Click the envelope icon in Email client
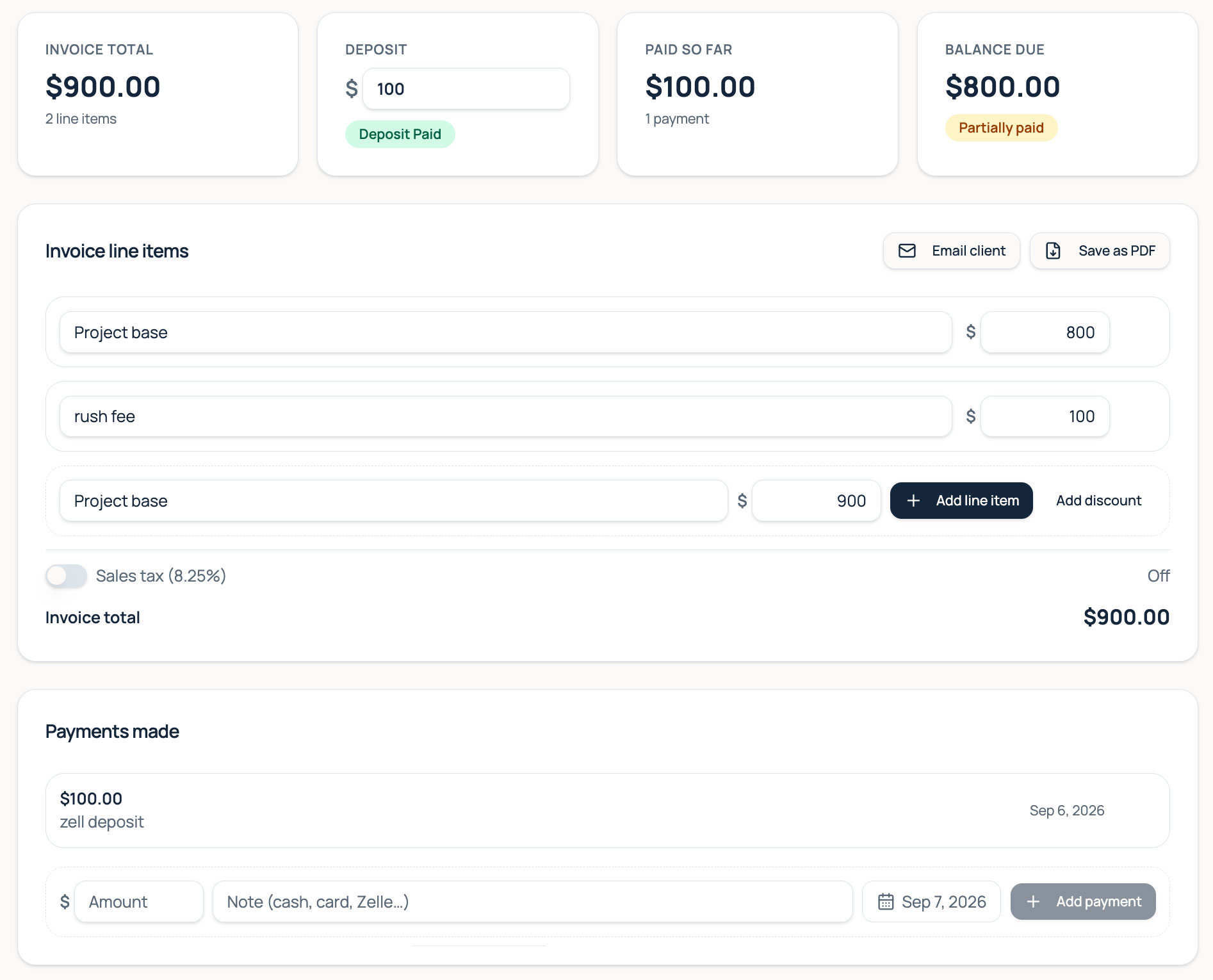 [x=907, y=251]
